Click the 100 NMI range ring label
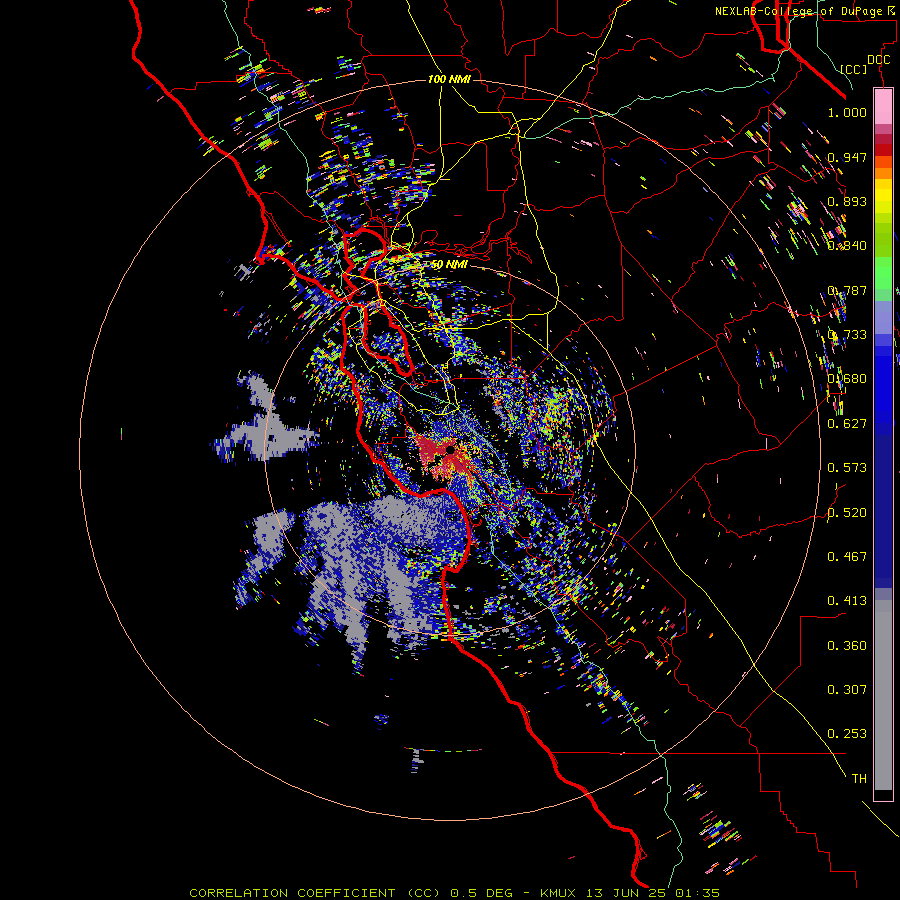 (449, 79)
